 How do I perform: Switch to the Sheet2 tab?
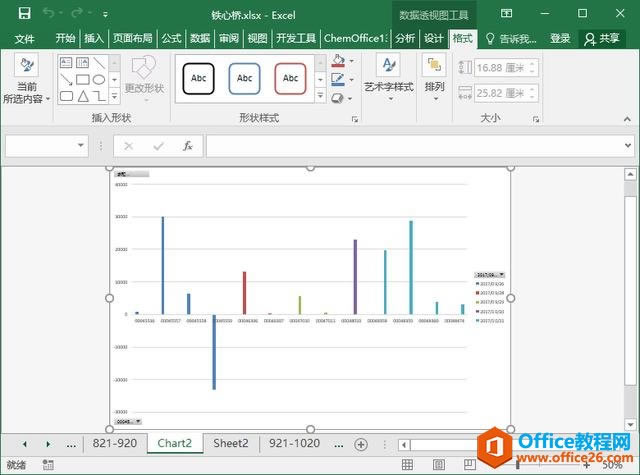[x=231, y=443]
